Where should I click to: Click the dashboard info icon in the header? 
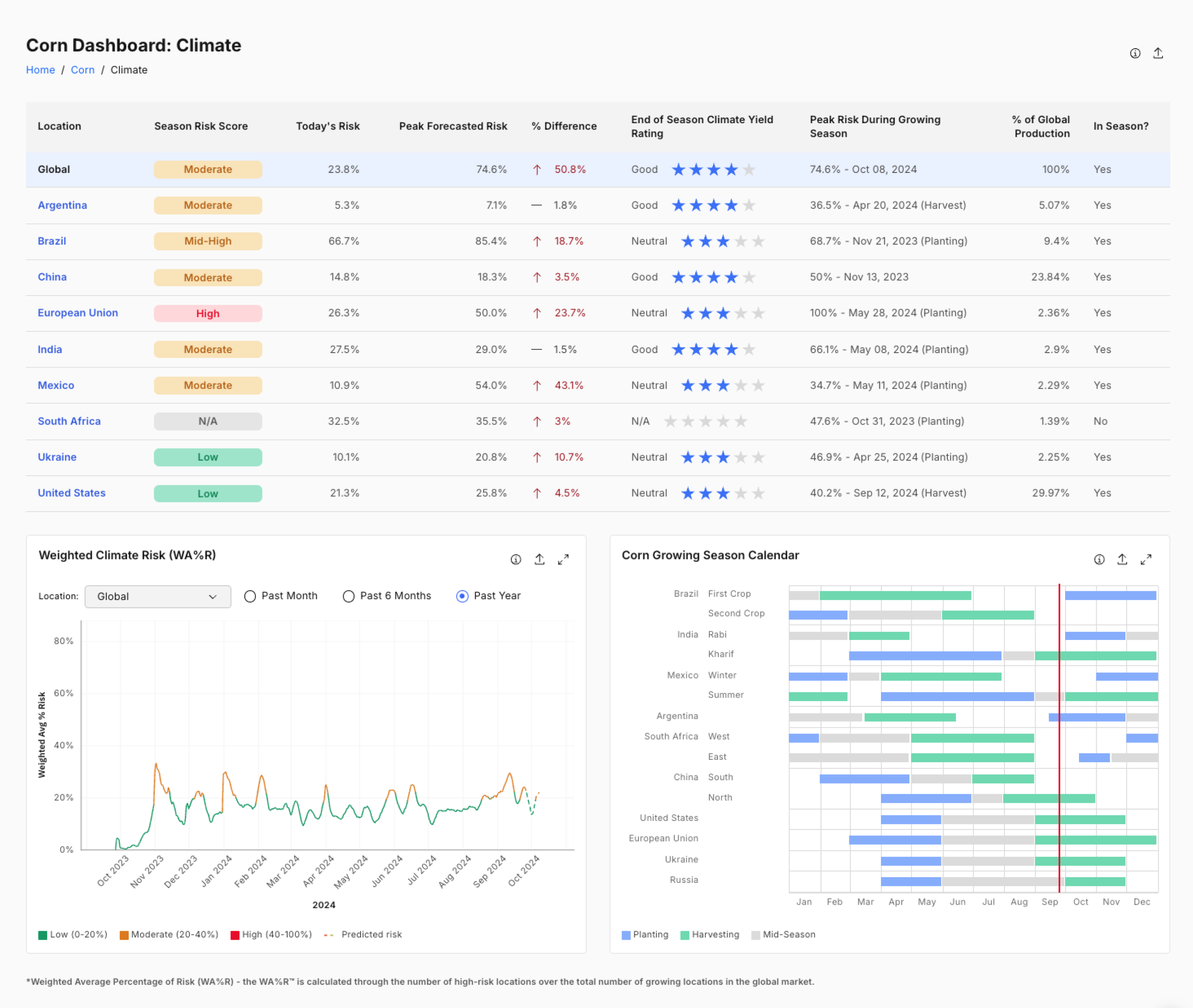1135,53
